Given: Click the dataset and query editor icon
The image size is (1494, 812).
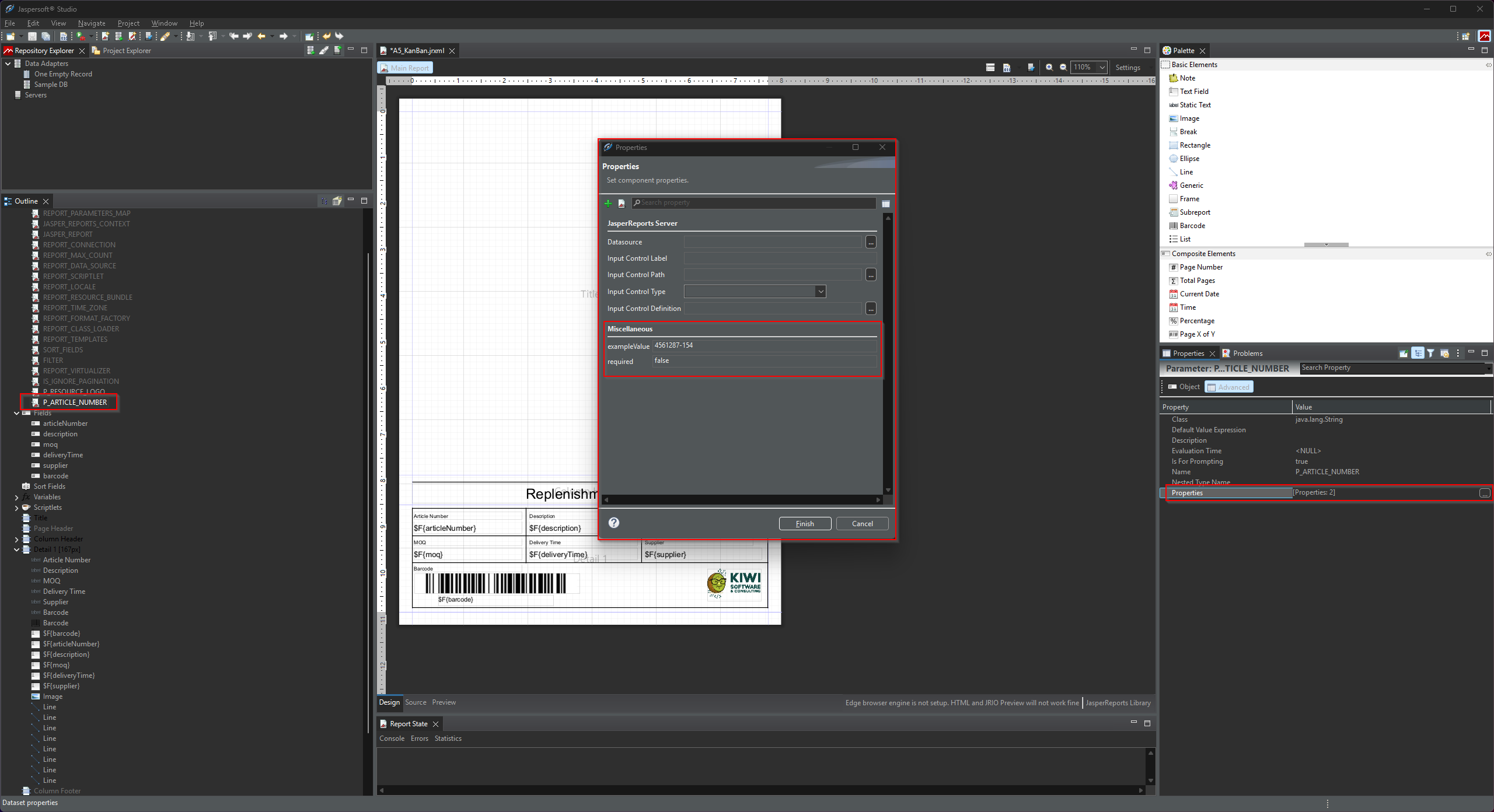Looking at the screenshot, I should (x=1031, y=67).
